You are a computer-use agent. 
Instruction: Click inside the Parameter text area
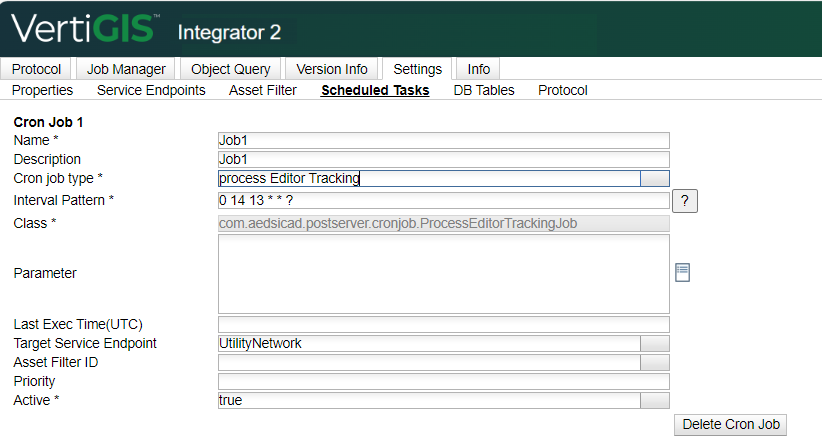(x=443, y=274)
